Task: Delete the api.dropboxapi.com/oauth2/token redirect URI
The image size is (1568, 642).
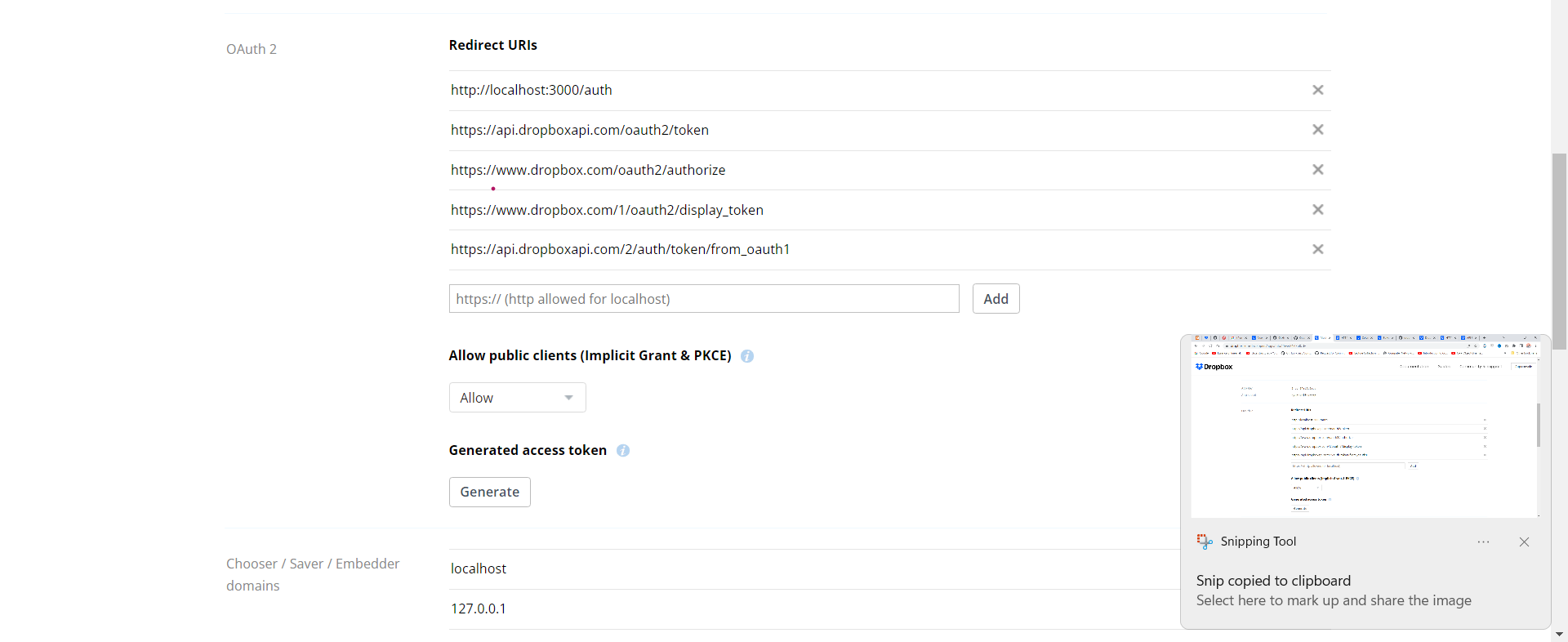Action: tap(1317, 130)
